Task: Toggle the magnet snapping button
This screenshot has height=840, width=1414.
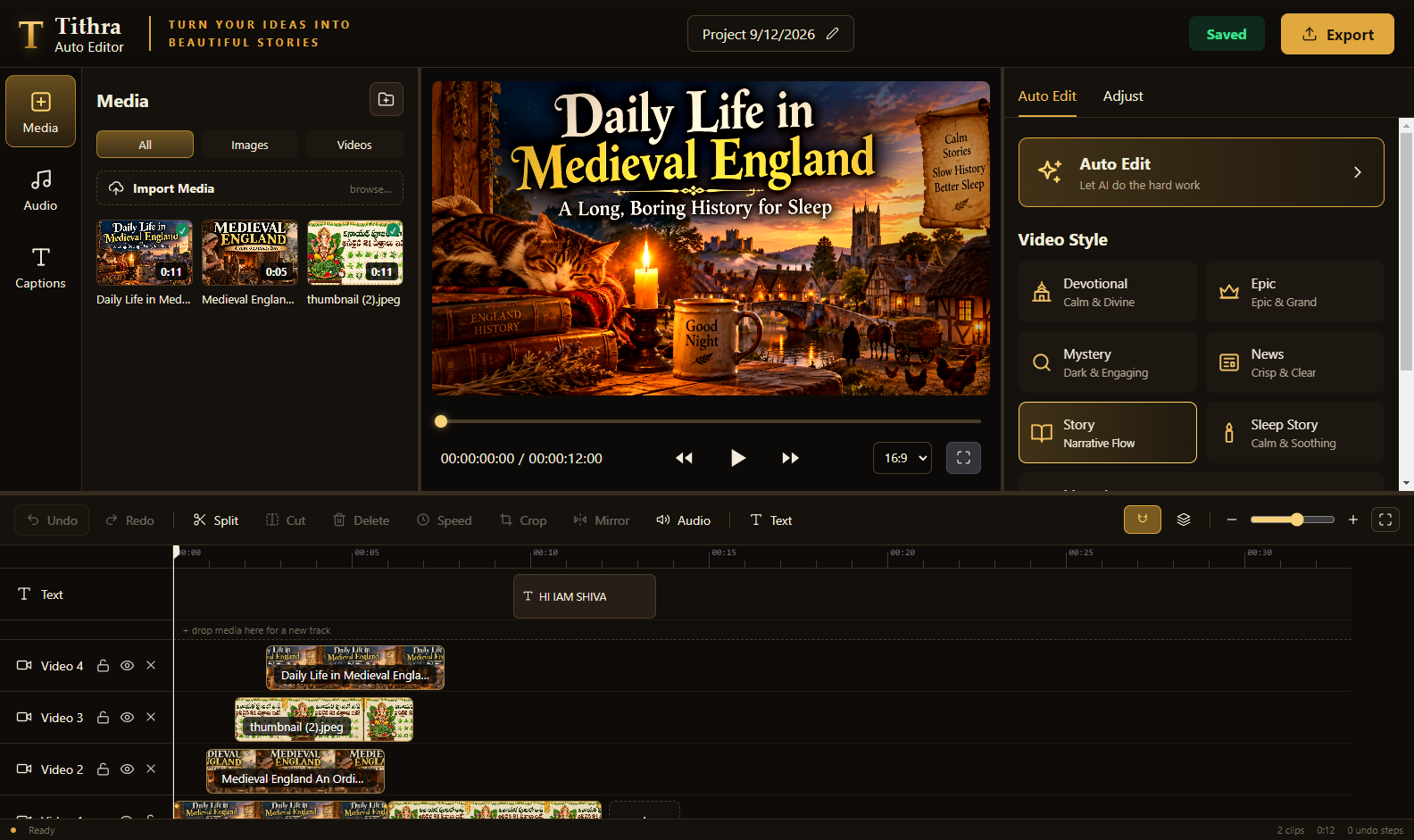Action: [1142, 520]
